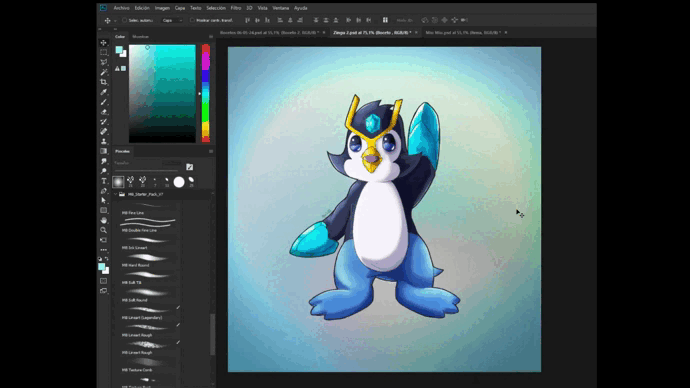Click the foreground color swatch in Color panel

click(x=119, y=50)
